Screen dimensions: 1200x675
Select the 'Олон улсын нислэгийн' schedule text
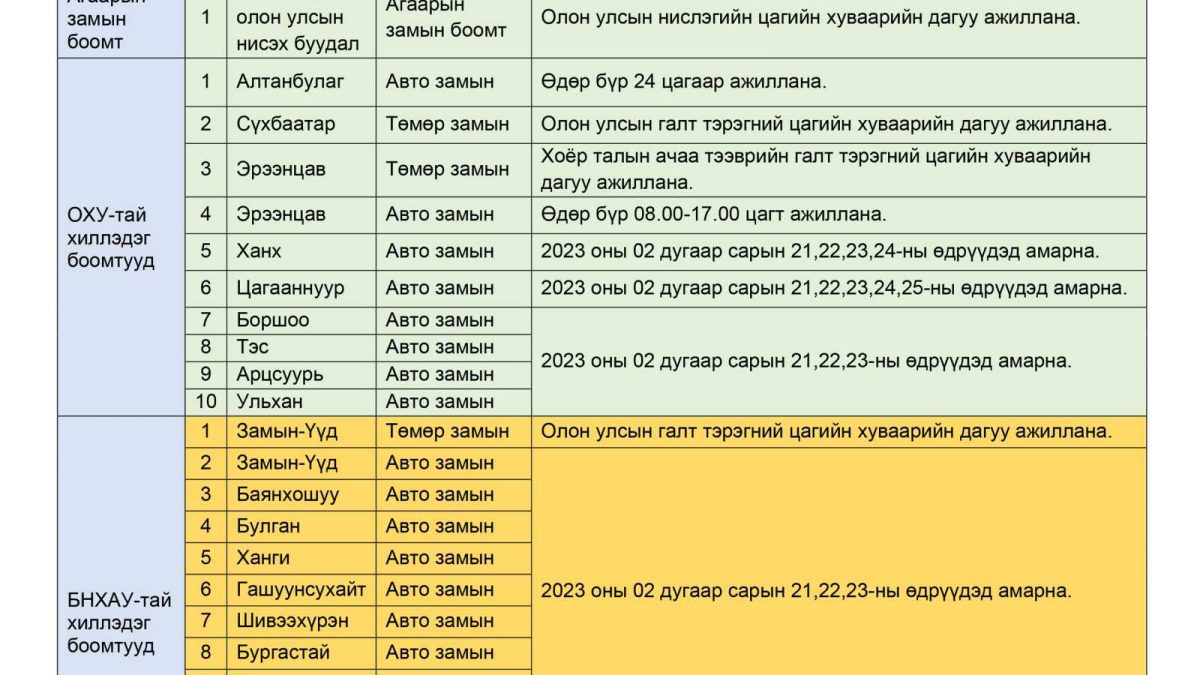810,17
